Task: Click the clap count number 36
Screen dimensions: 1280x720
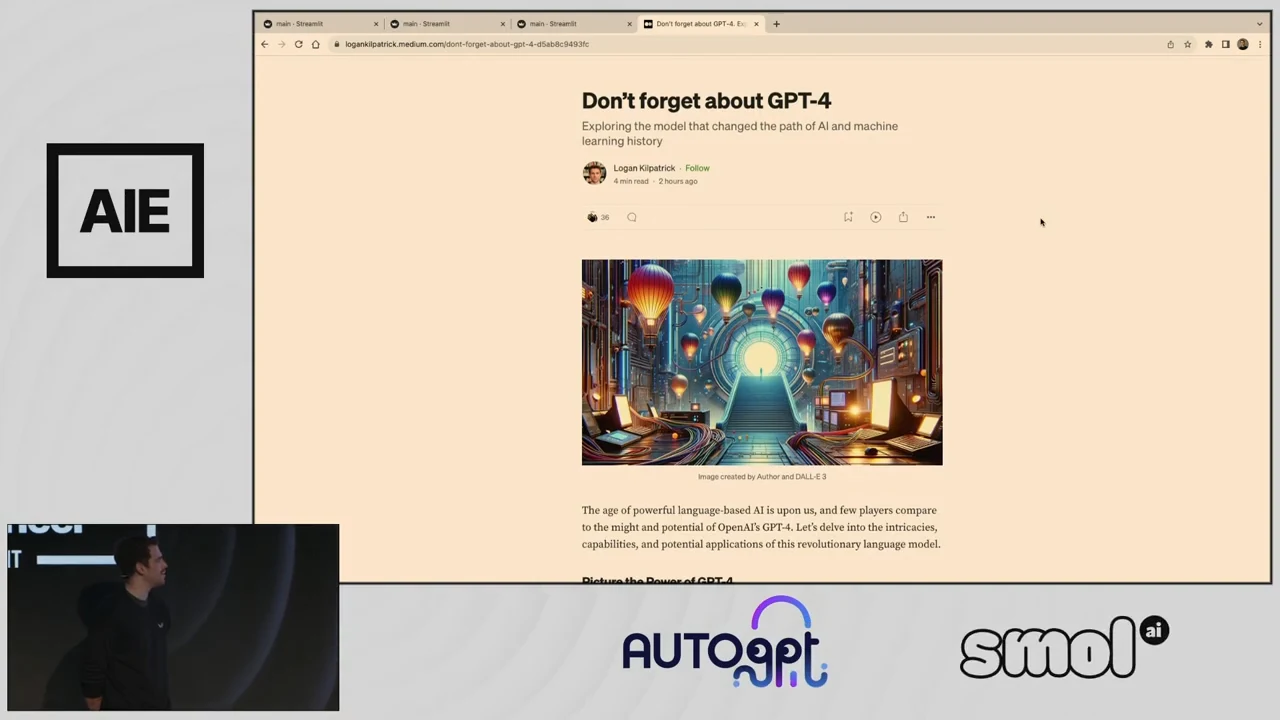Action: point(605,217)
